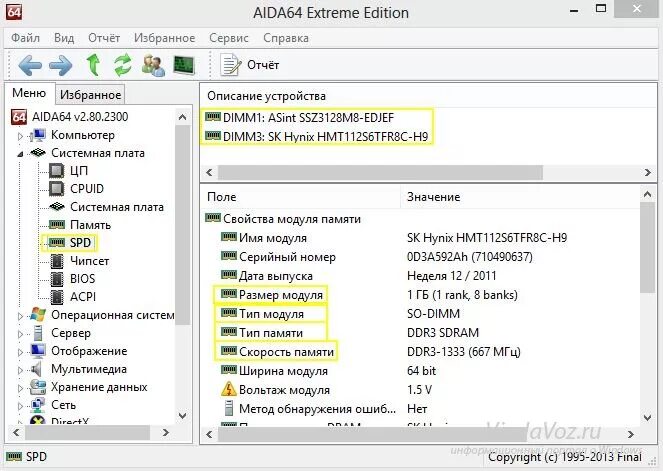Click the DDR3-1333 (667 МГц) value
The height and width of the screenshot is (471, 663).
[x=463, y=352]
